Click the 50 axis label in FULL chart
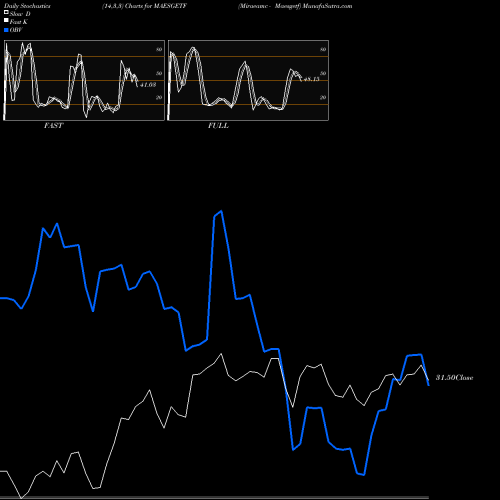Viewport: 500px width, 500px height. (x=323, y=73)
